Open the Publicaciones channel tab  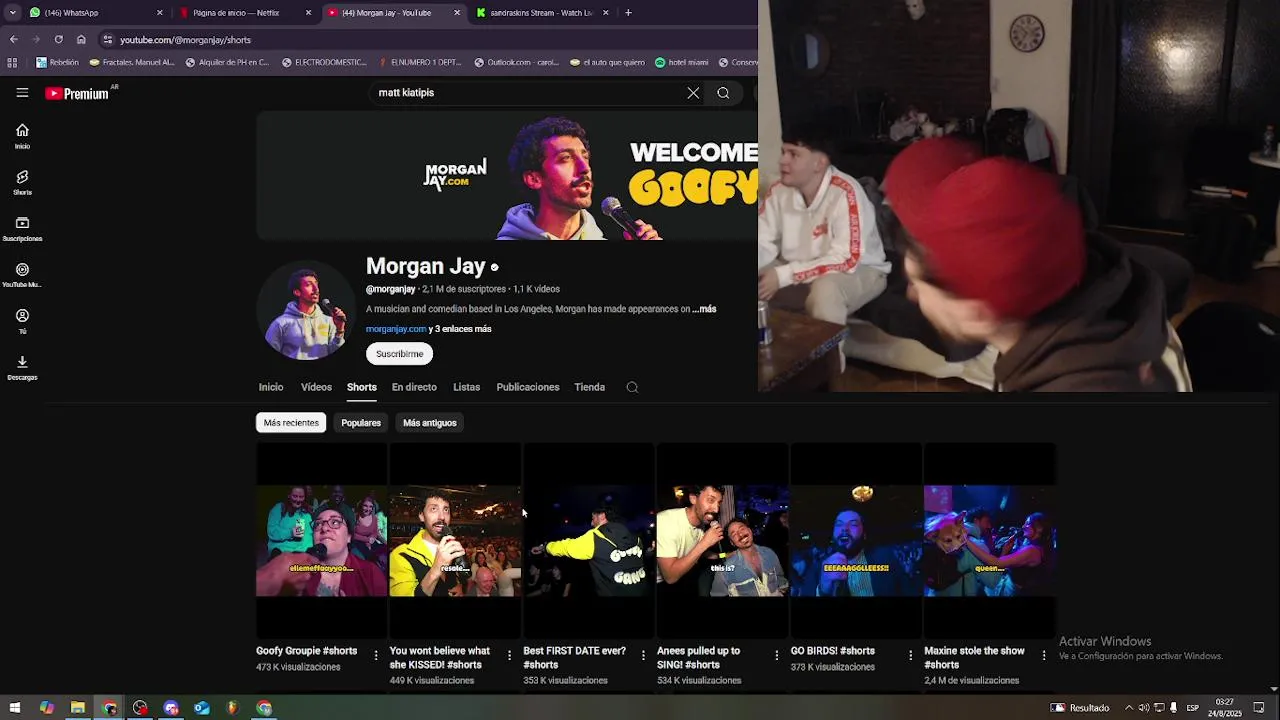(x=528, y=387)
